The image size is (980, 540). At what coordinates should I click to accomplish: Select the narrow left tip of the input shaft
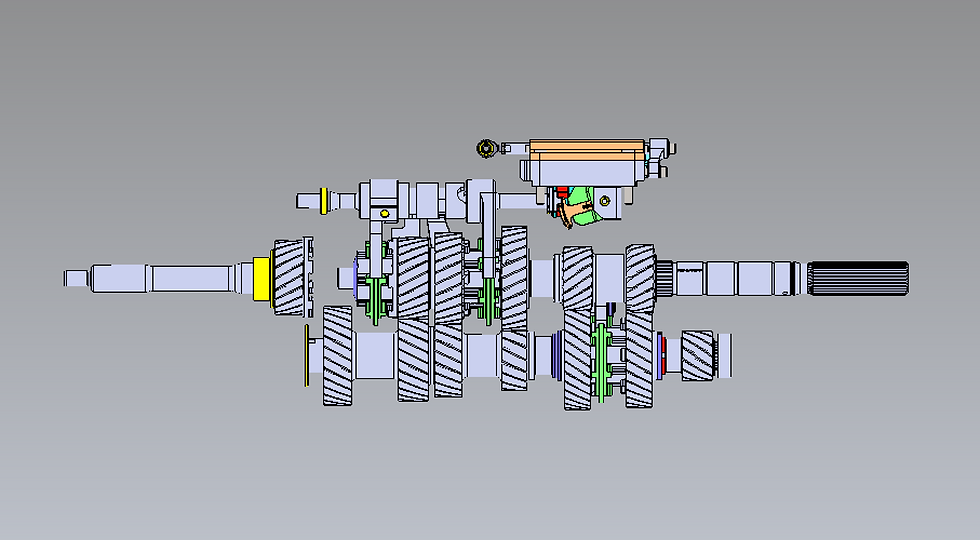click(x=76, y=278)
